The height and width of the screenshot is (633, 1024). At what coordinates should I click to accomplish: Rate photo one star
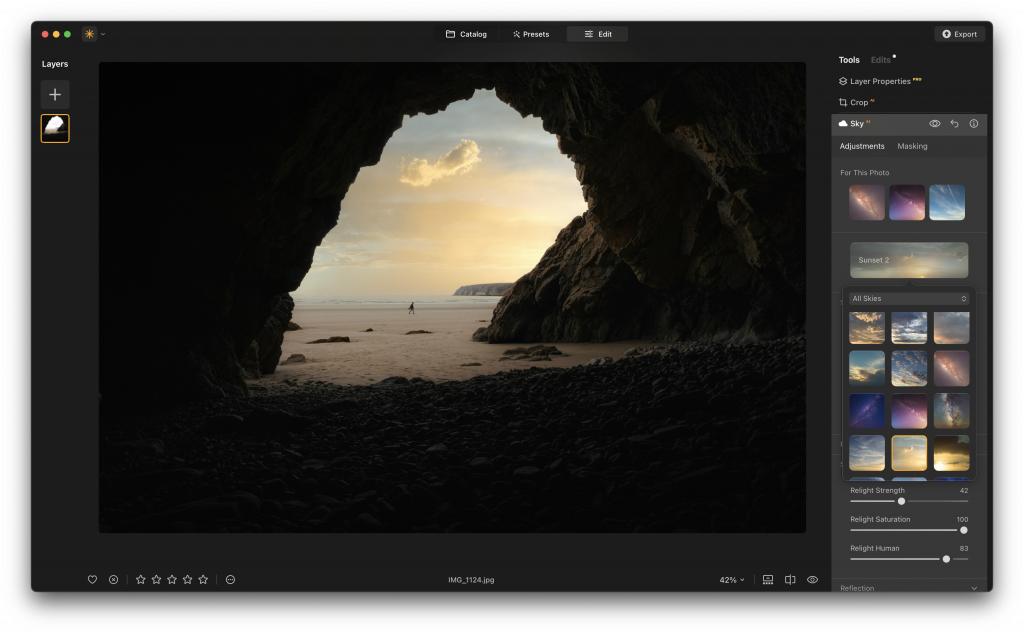tap(140, 579)
